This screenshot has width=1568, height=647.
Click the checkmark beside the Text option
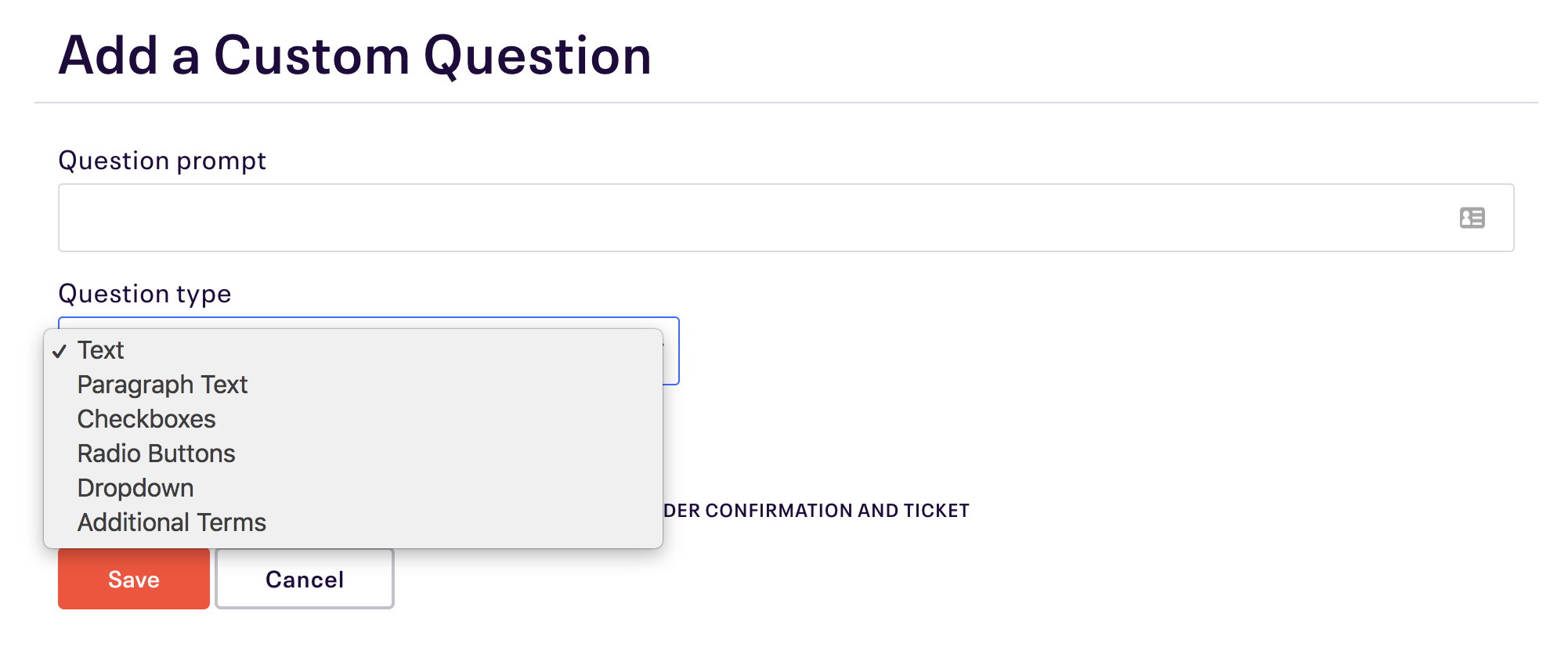coord(60,352)
